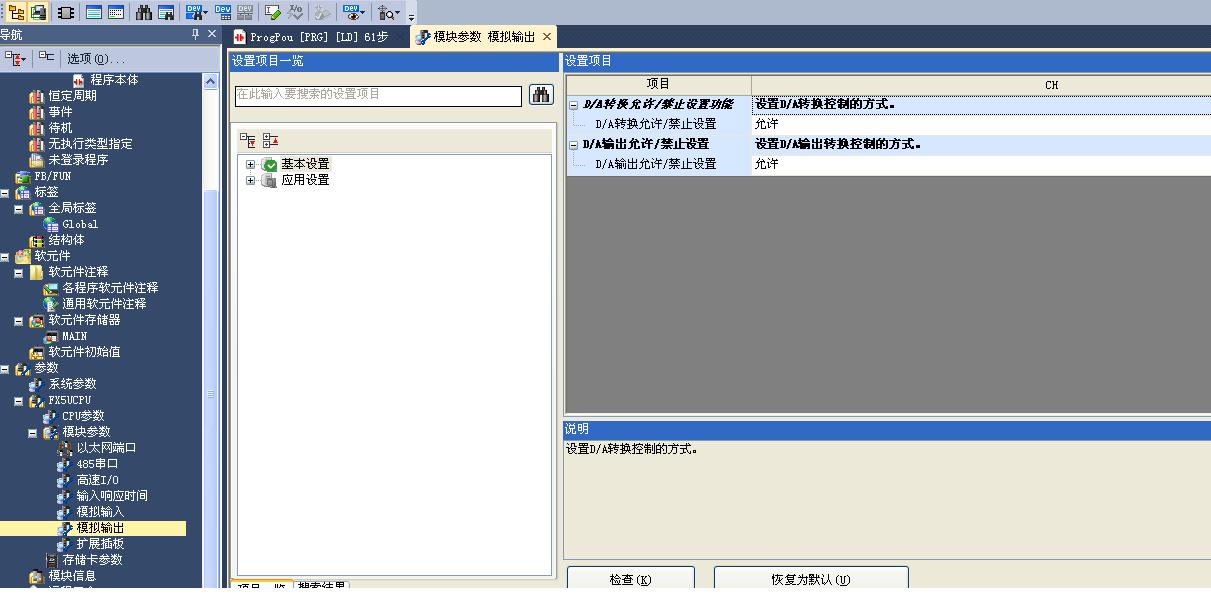The height and width of the screenshot is (595, 1211).
Task: Click the search binoculars button beside the search field
Action: [x=541, y=95]
